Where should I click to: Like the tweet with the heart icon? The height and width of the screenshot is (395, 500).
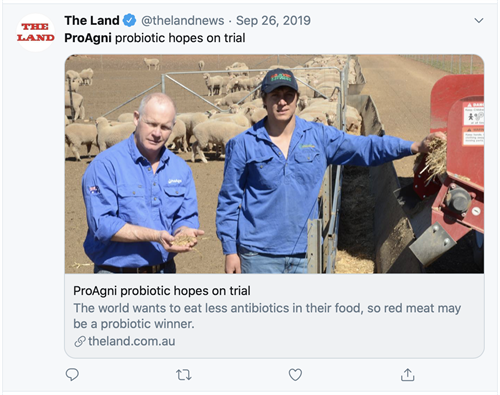point(295,375)
